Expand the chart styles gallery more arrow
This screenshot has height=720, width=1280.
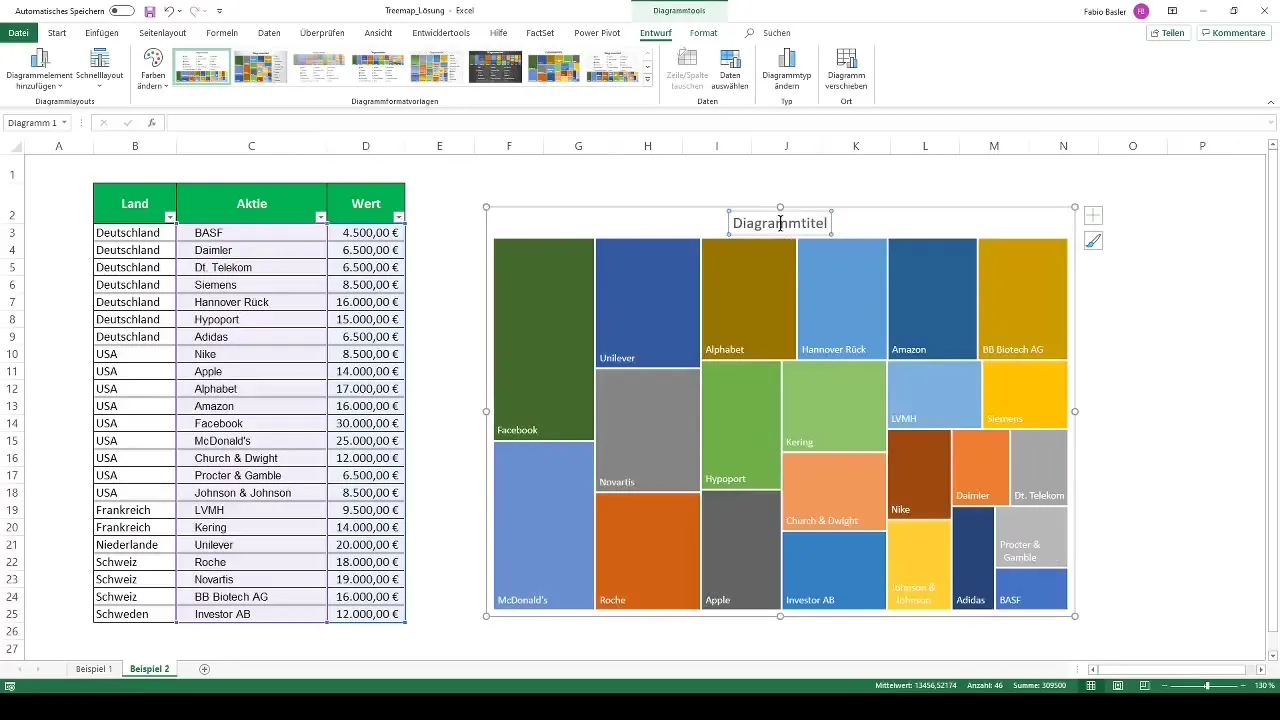point(648,80)
